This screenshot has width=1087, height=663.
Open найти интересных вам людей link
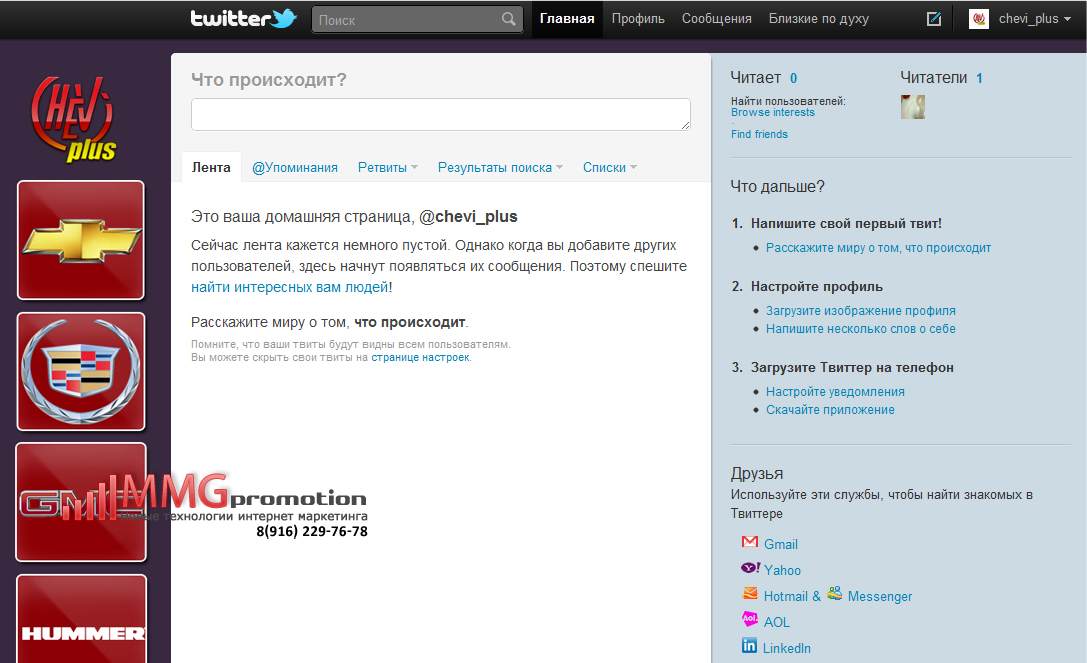[x=290, y=287]
